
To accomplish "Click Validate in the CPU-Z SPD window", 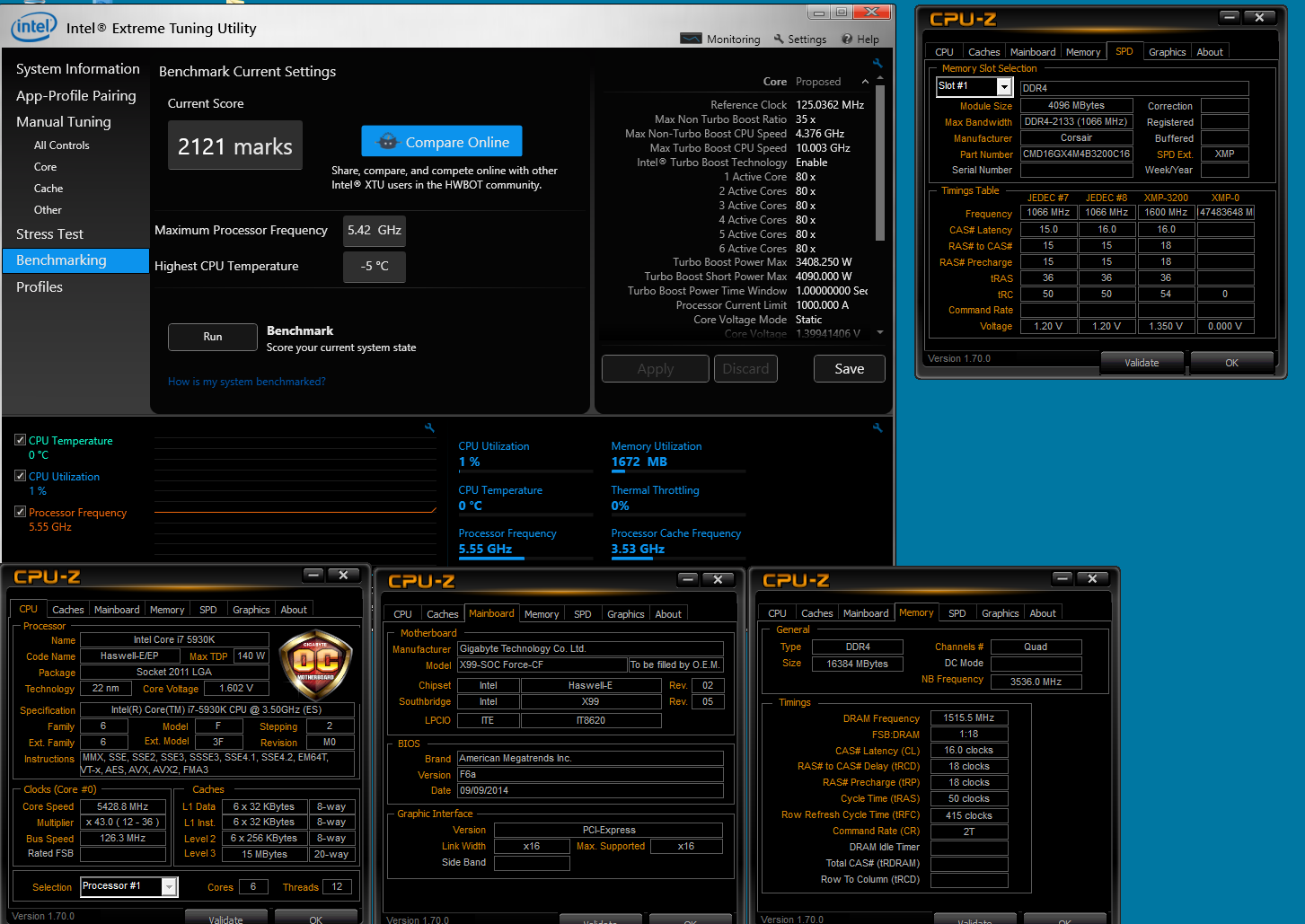I will click(x=1142, y=363).
